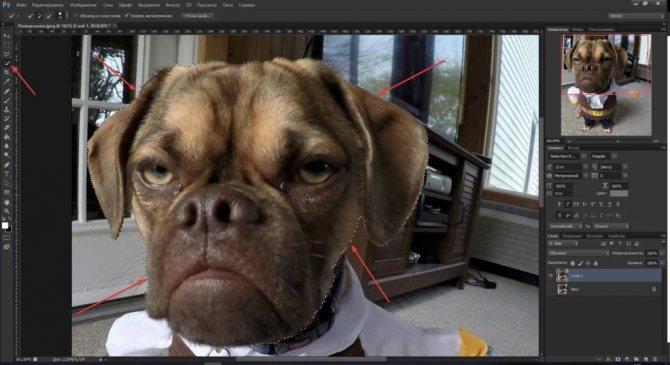The image size is (670, 365).
Task: Click the text color swatch in Character panel
Action: (619, 194)
